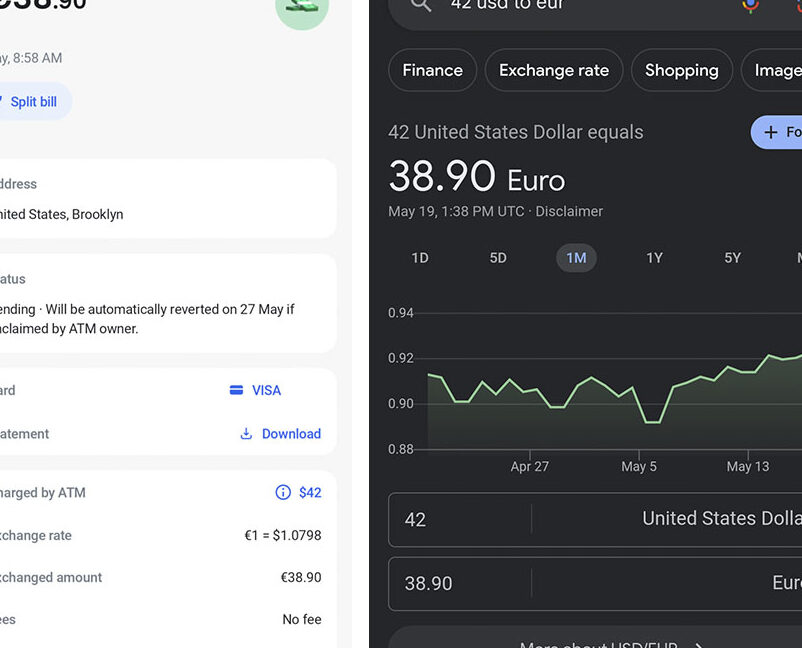Select the Exchange rate filter chip
802x648 pixels.
pyautogui.click(x=554, y=71)
